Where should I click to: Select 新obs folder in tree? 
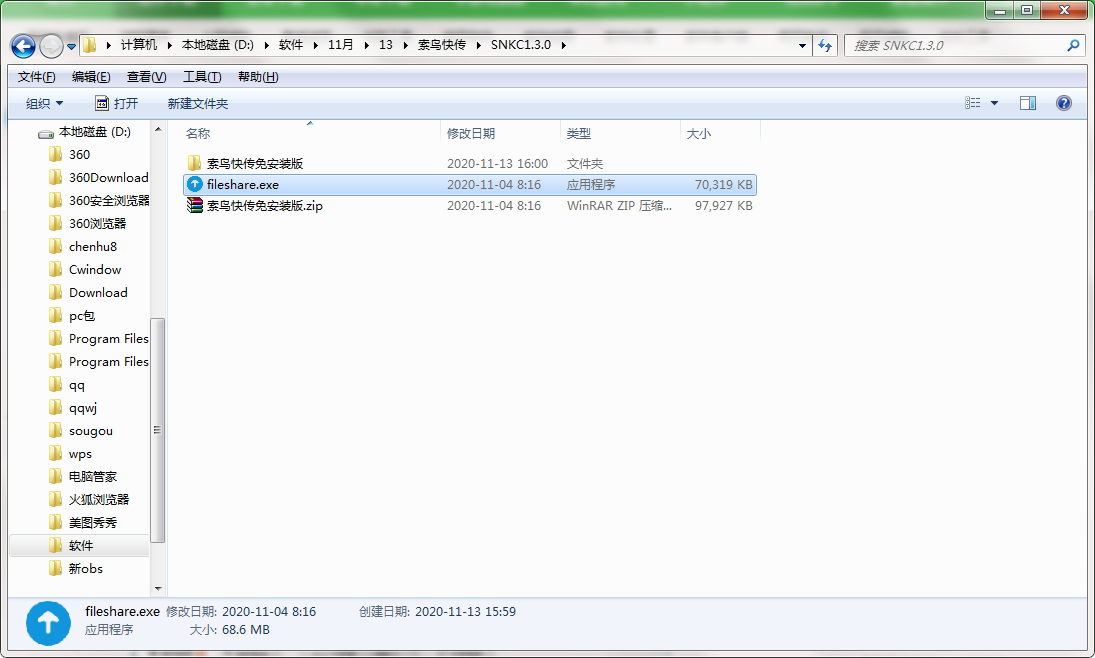pyautogui.click(x=86, y=569)
